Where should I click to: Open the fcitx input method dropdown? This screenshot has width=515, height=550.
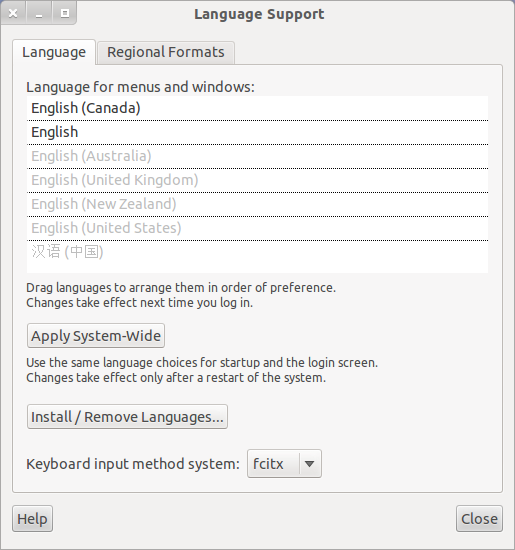click(x=284, y=464)
